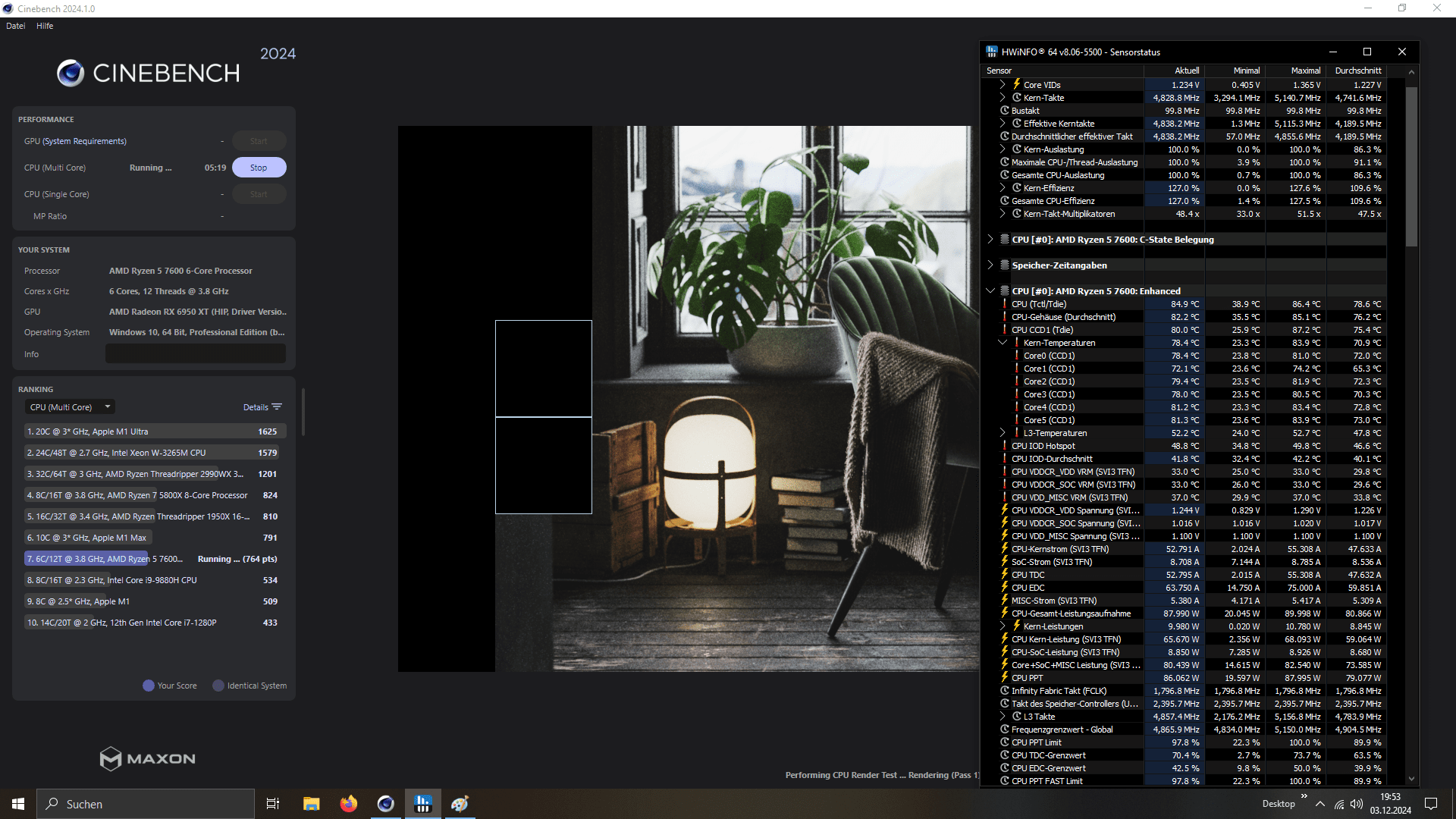Collapse the CPU Ryzen 5 7600 Enhanced section

click(x=990, y=291)
